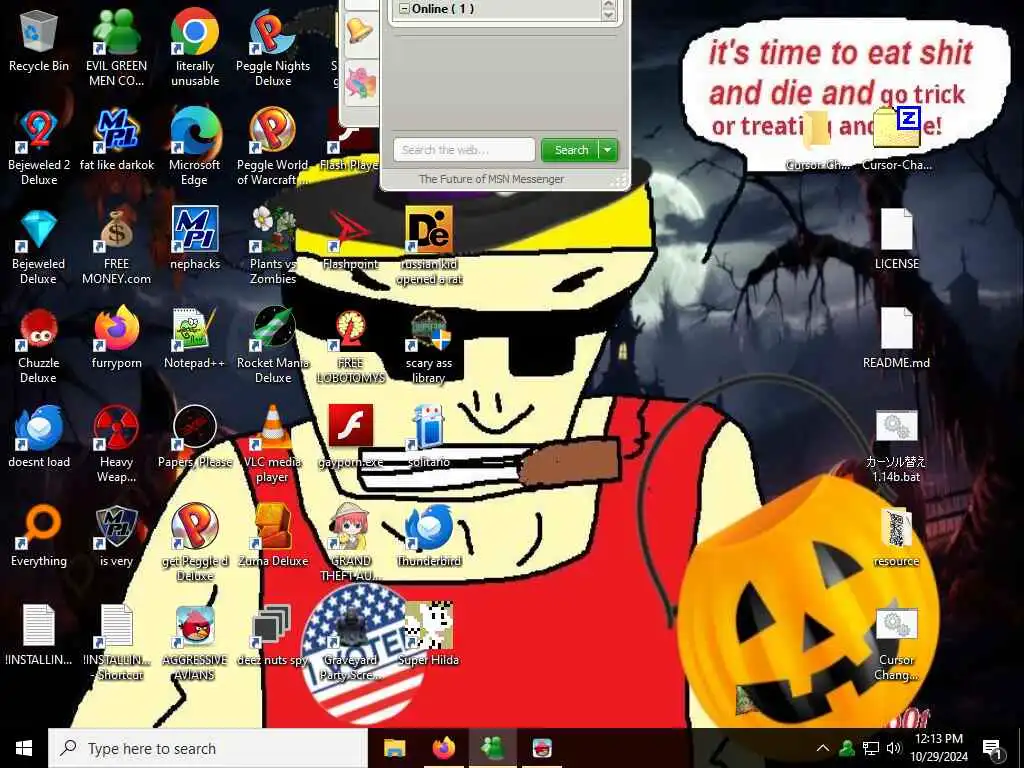Show hidden system tray icons

tap(823, 748)
